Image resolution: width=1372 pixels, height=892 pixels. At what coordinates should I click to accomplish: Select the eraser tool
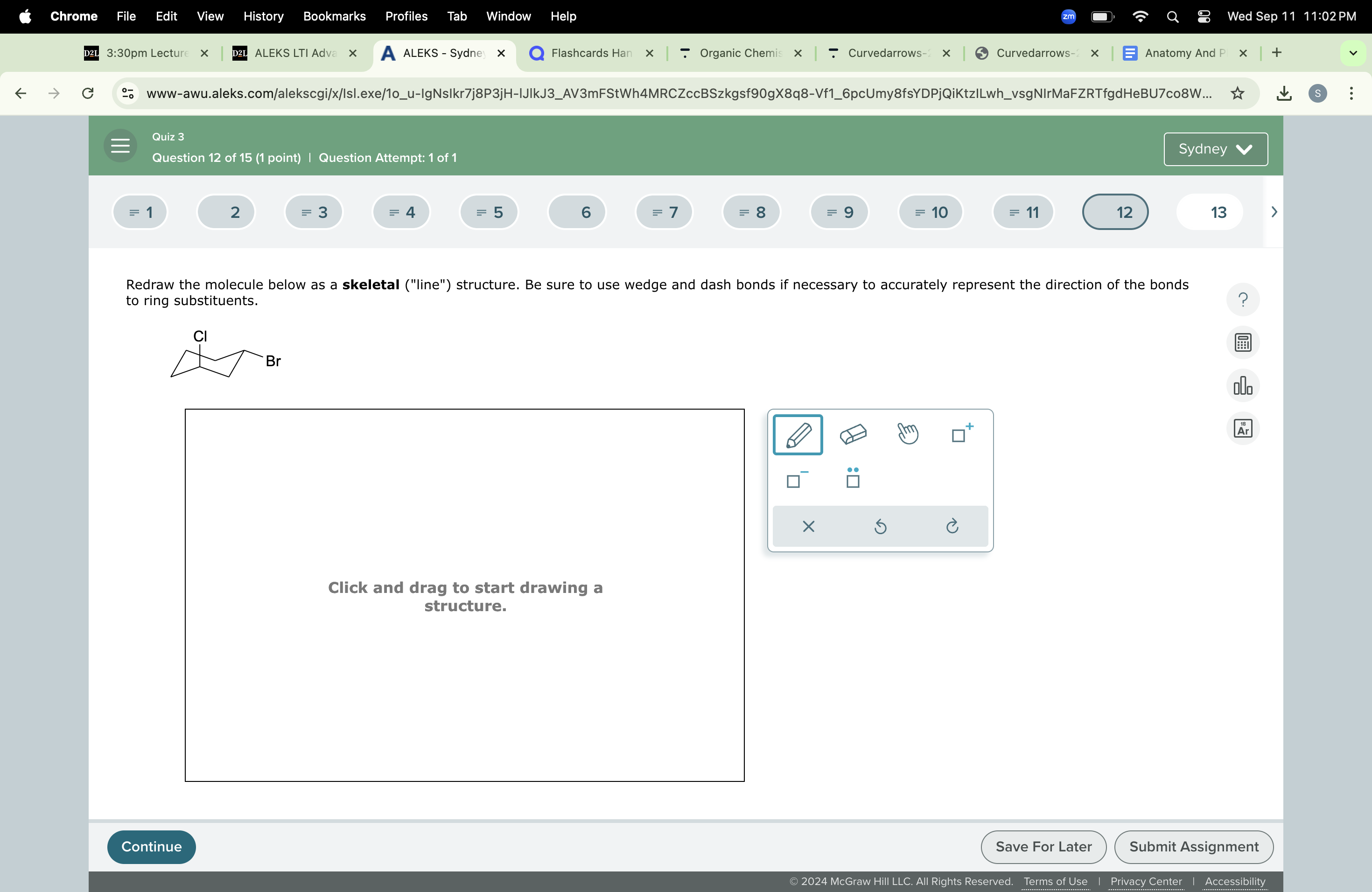pyautogui.click(x=853, y=434)
